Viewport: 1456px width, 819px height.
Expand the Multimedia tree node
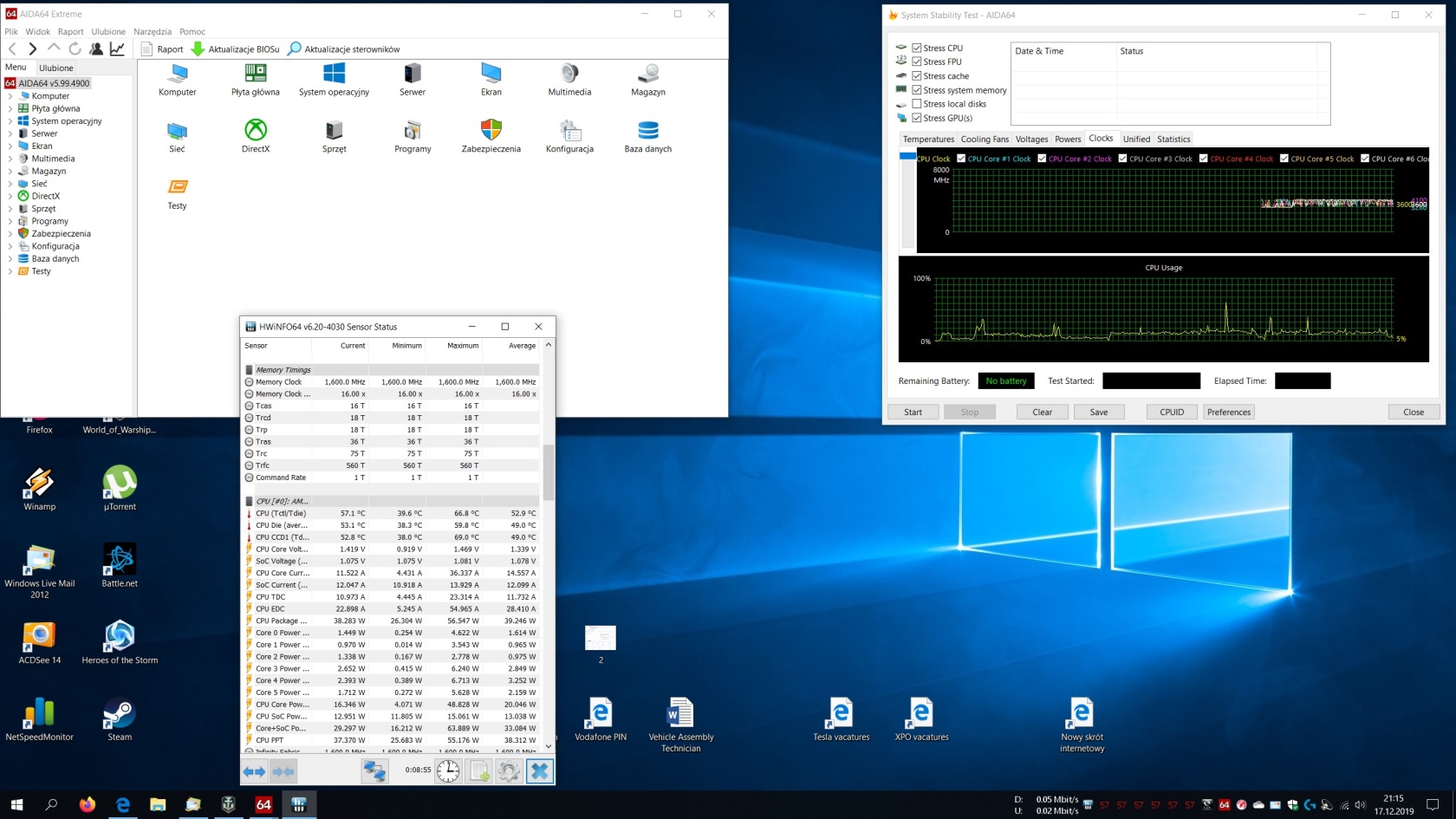(x=10, y=159)
